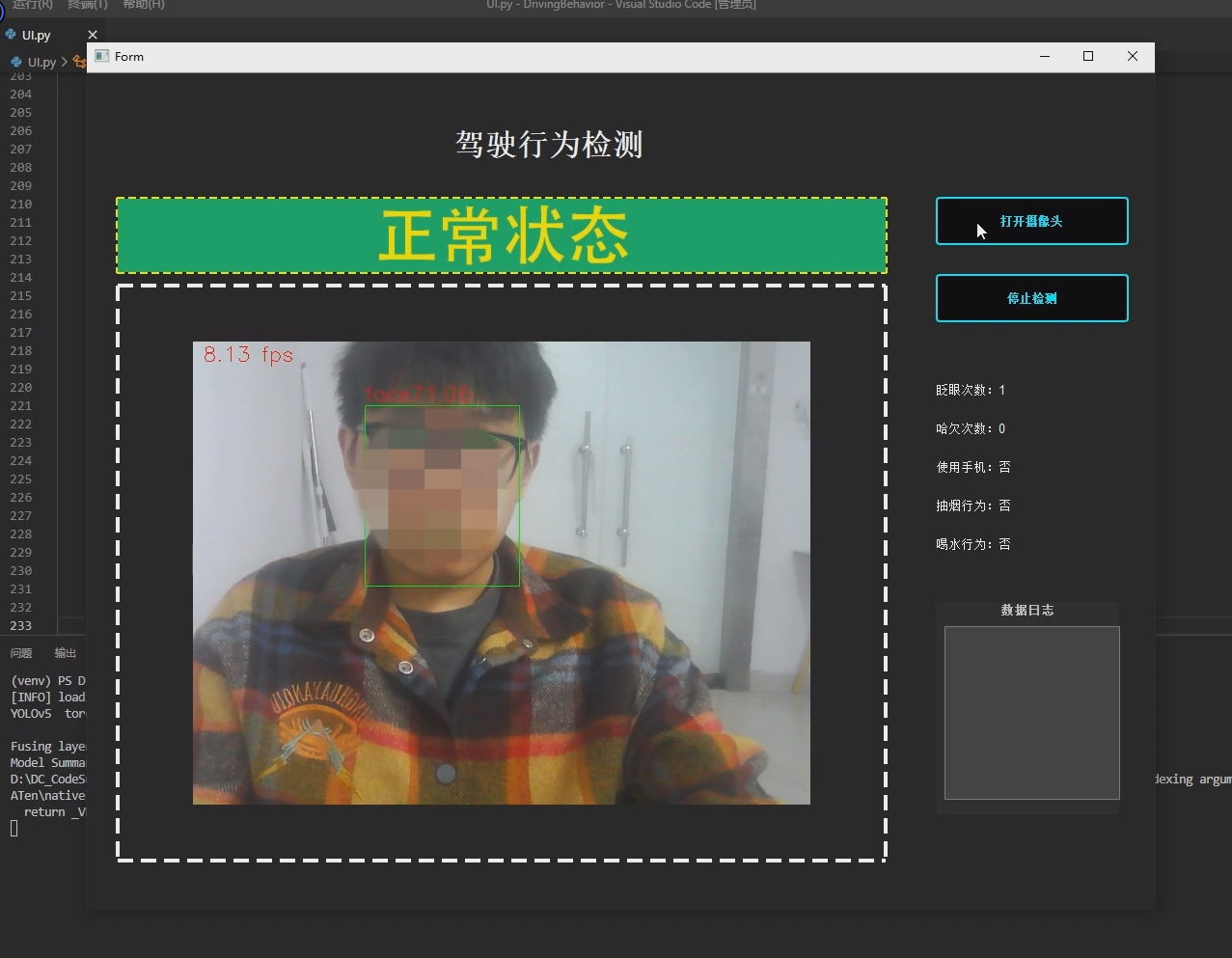Image resolution: width=1232 pixels, height=958 pixels.
Task: Select the UI.py editor tab
Action: pyautogui.click(x=37, y=35)
